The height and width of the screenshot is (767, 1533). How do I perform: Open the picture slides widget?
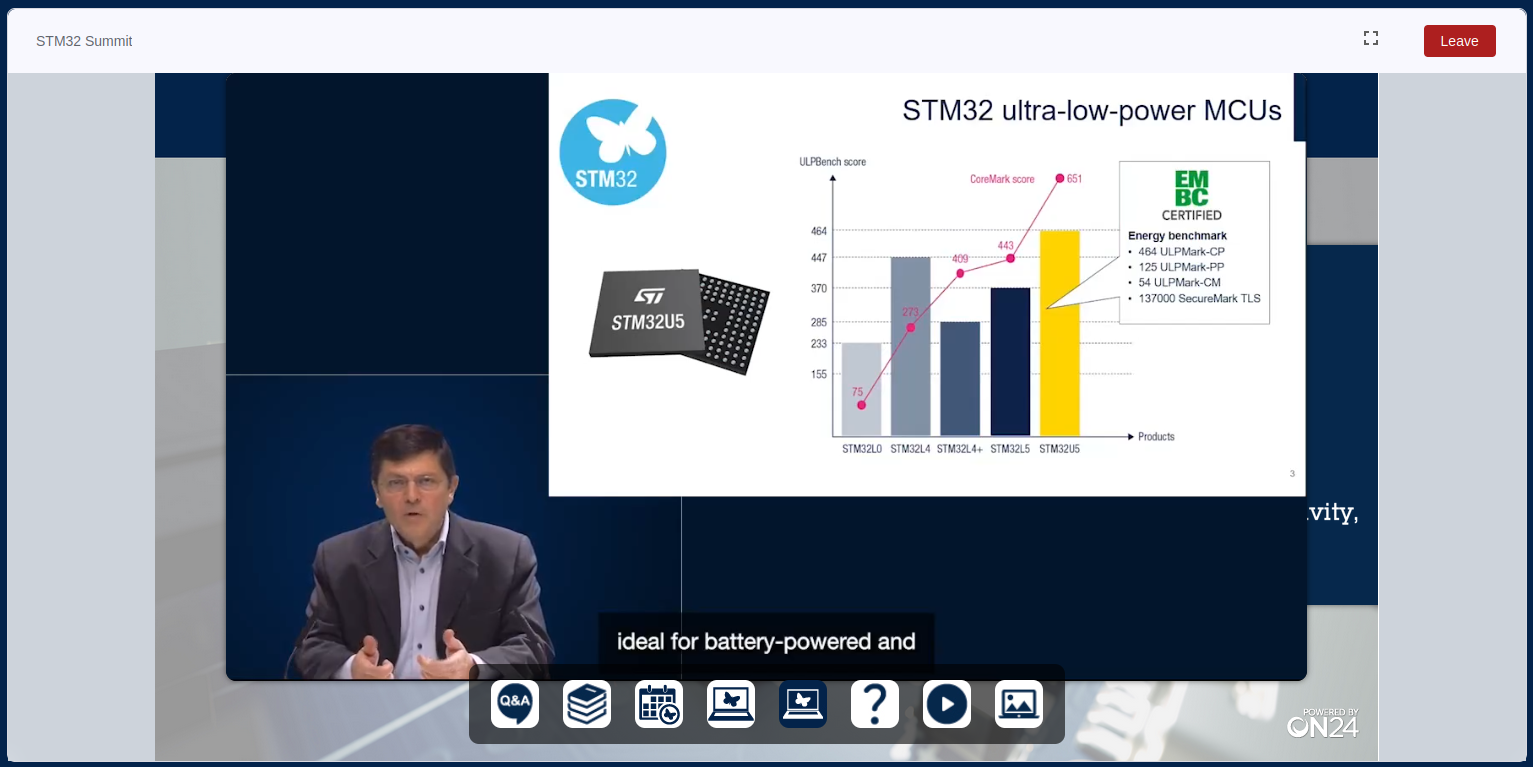tap(1019, 704)
